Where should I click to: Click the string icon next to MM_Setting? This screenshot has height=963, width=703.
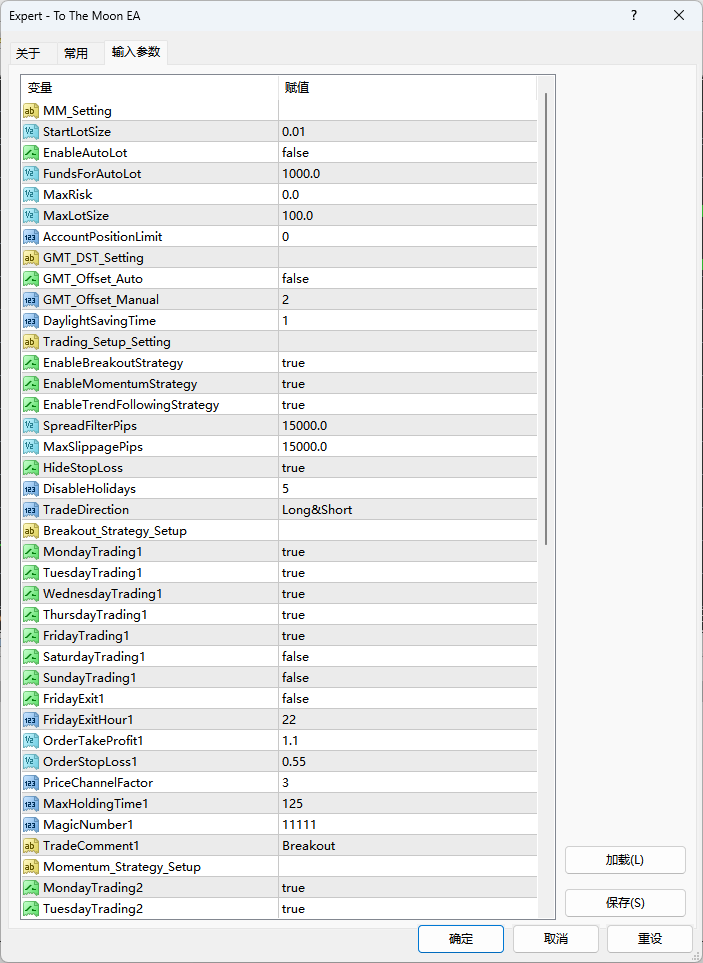[x=31, y=111]
